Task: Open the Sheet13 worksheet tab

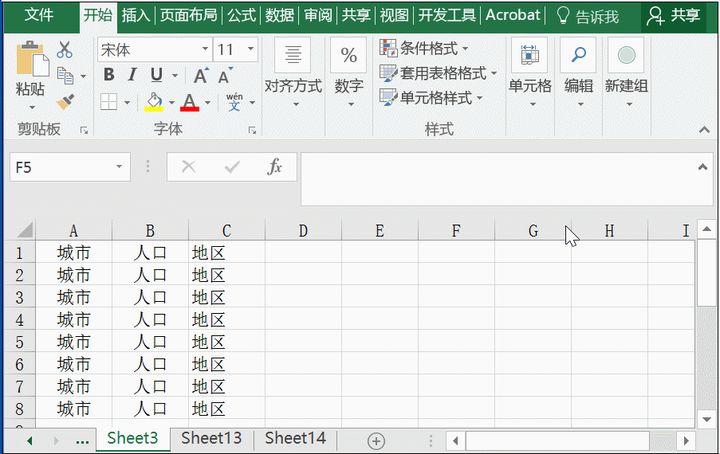Action: coord(211,438)
